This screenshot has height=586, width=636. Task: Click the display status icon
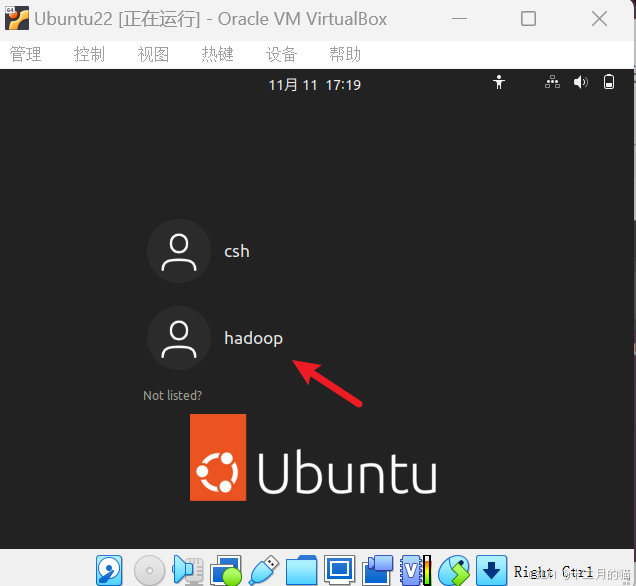click(x=339, y=570)
